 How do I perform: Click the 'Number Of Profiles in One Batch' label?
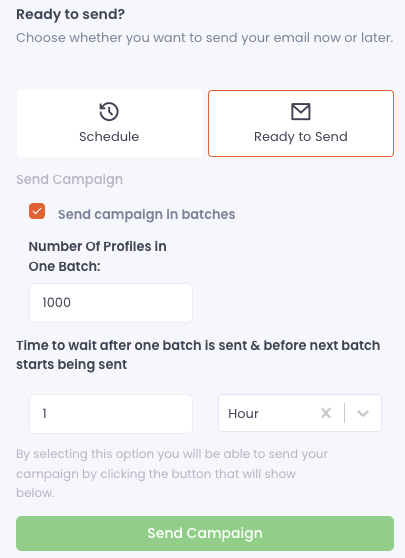(x=97, y=256)
